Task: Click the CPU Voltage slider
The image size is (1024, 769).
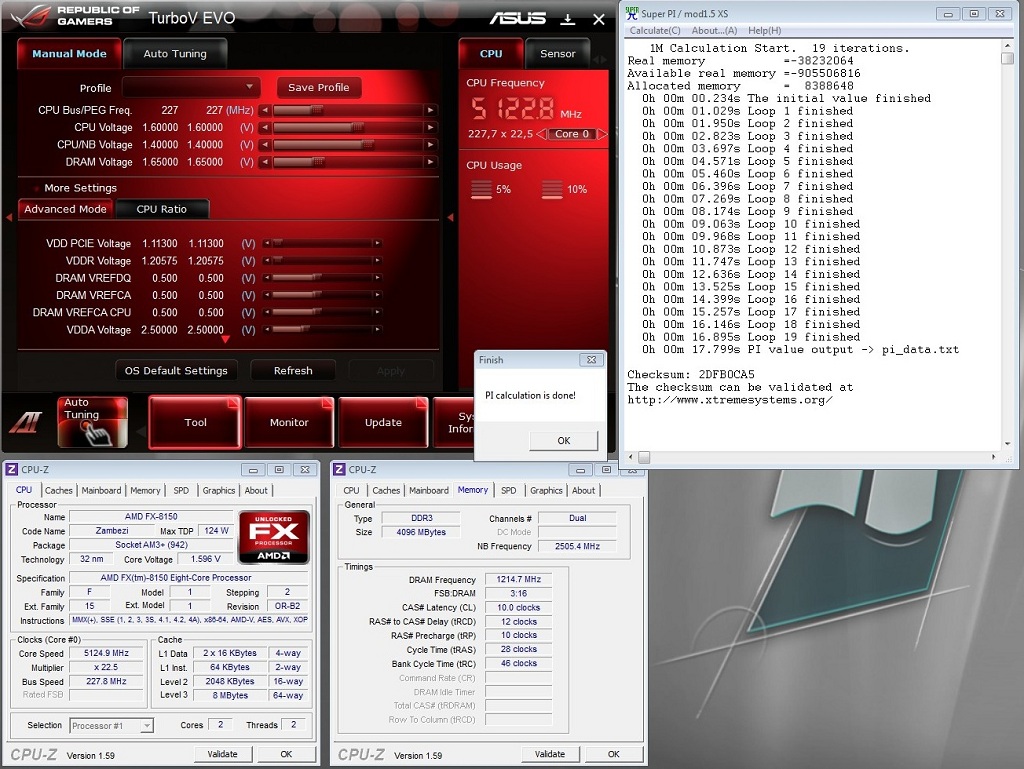Action: (348, 127)
